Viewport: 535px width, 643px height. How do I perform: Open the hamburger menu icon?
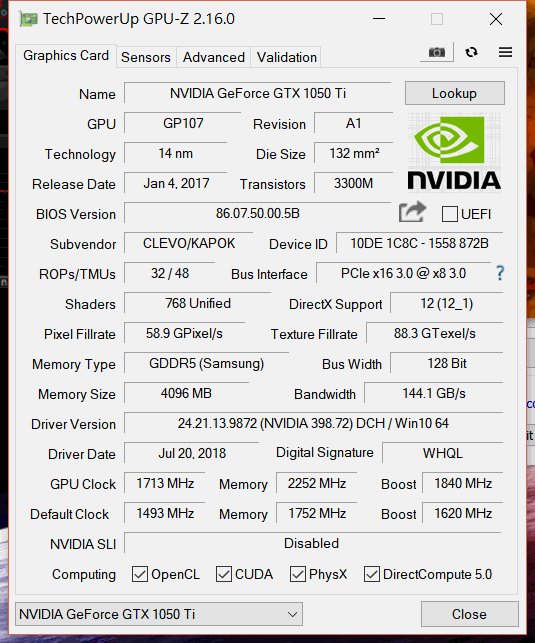point(505,52)
